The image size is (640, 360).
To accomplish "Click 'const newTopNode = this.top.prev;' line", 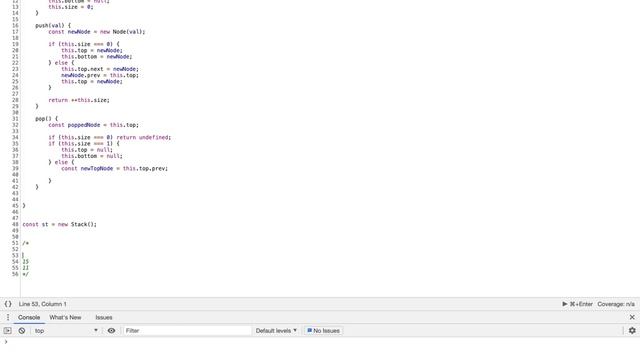I will click(x=115, y=169).
